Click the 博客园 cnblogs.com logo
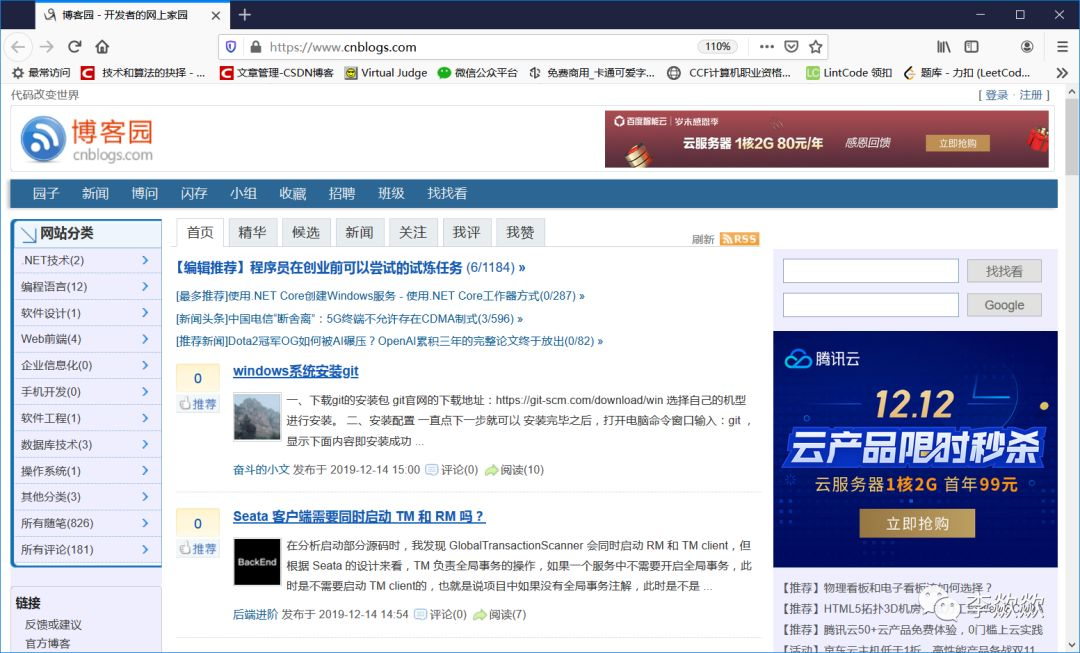1080x653 pixels. coord(87,139)
